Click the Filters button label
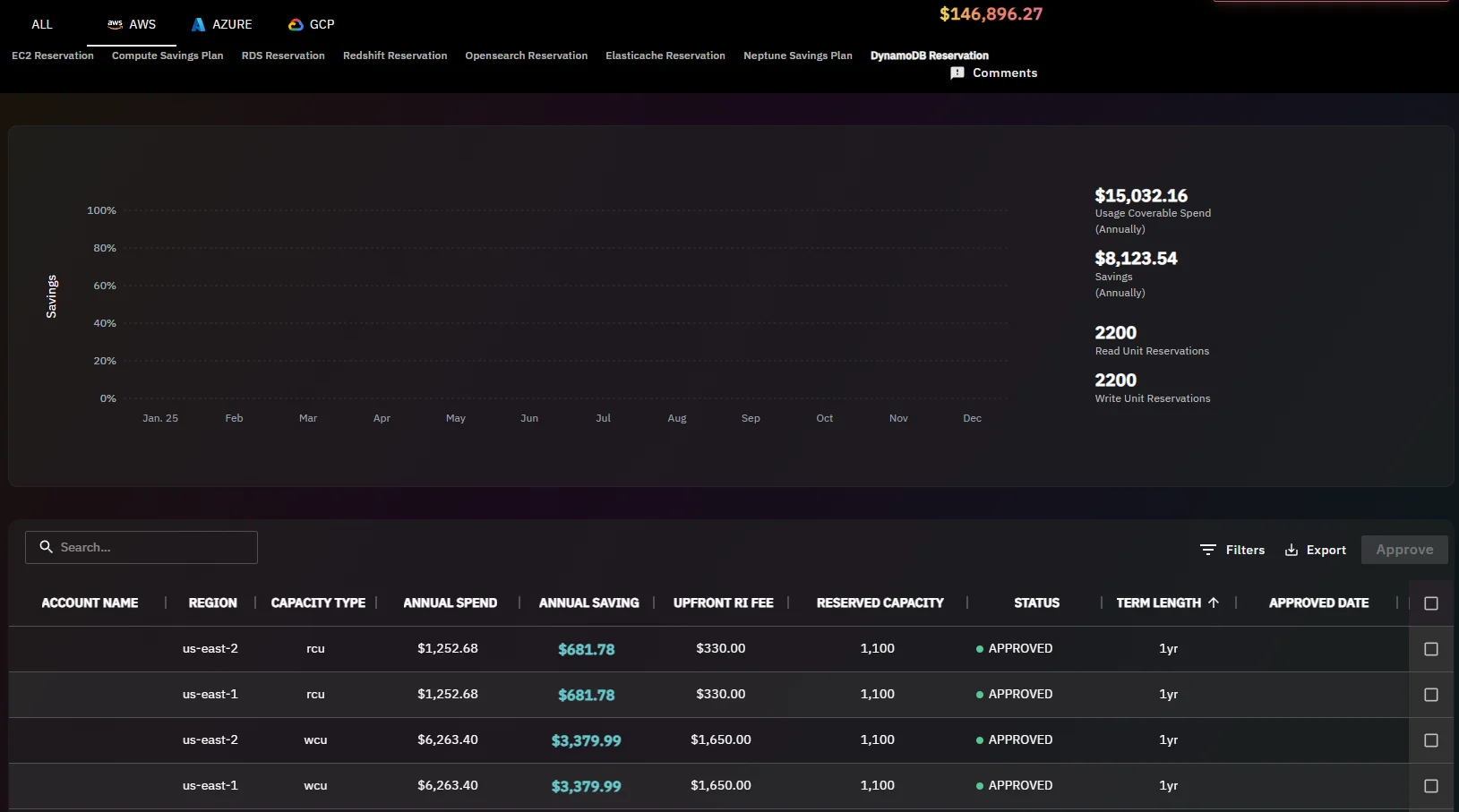Screen dimensions: 1459x812 [x=1245, y=550]
